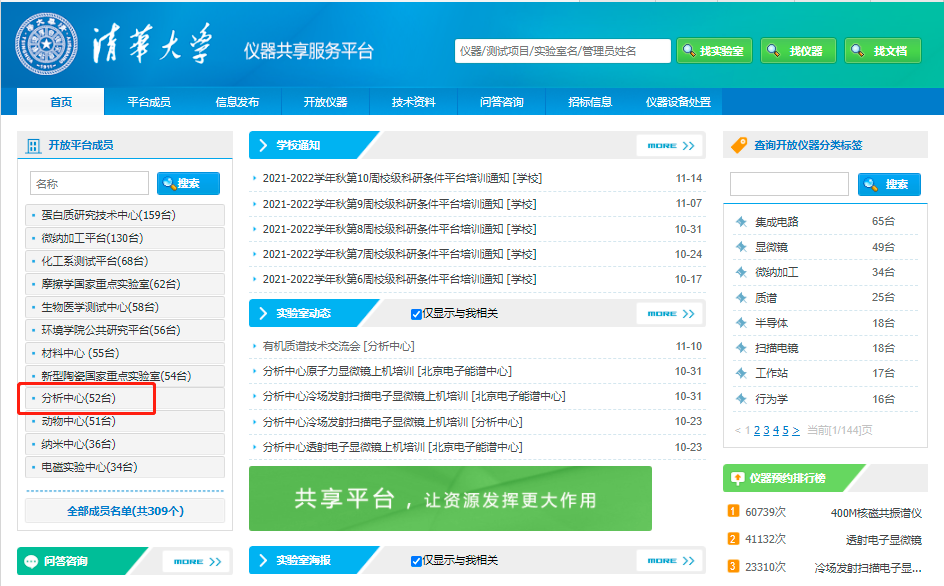Click the star icon next to 集成电路
The height and width of the screenshot is (586, 944).
[x=741, y=222]
